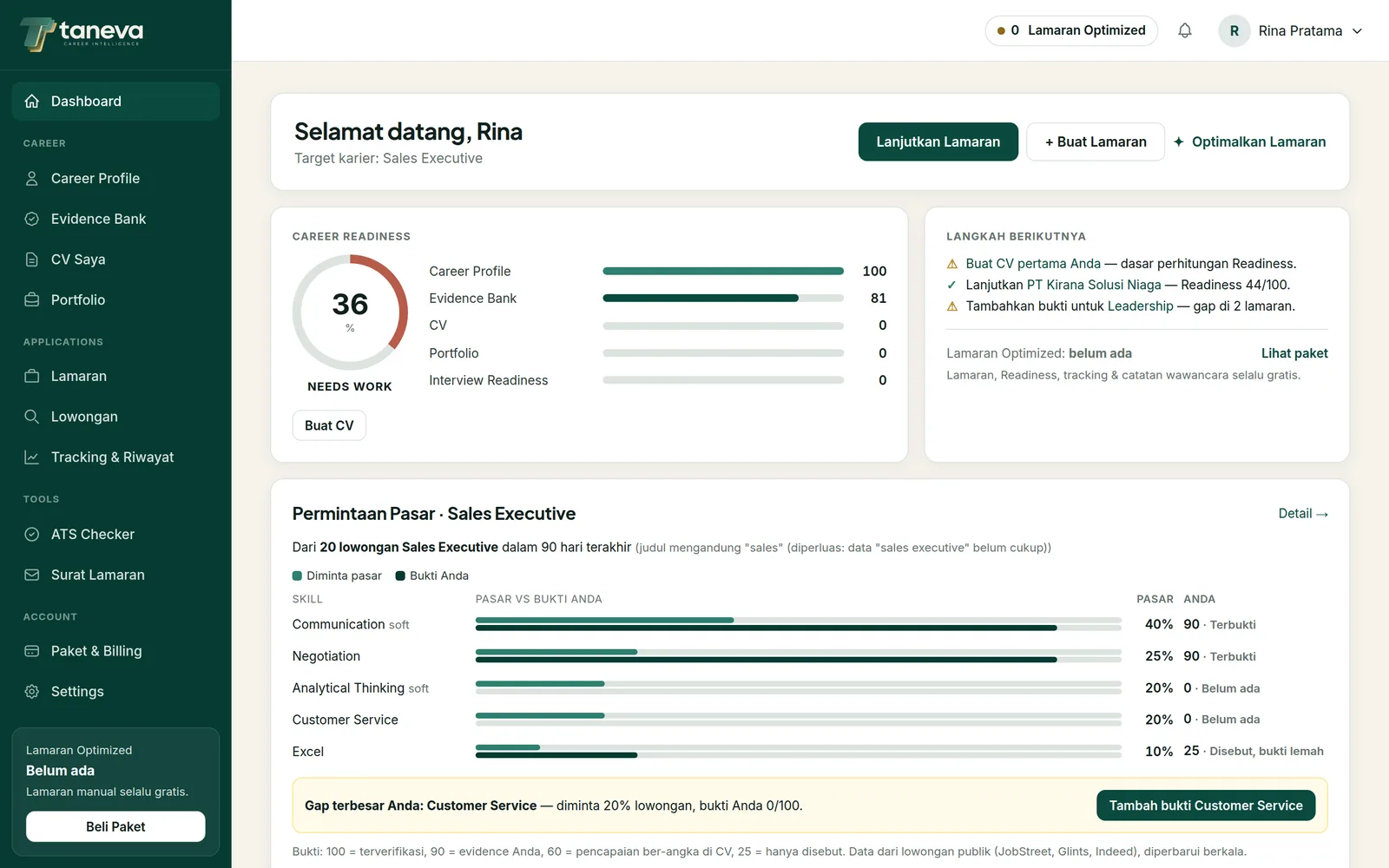Click the R avatar circle
1389x868 pixels.
pos(1234,30)
